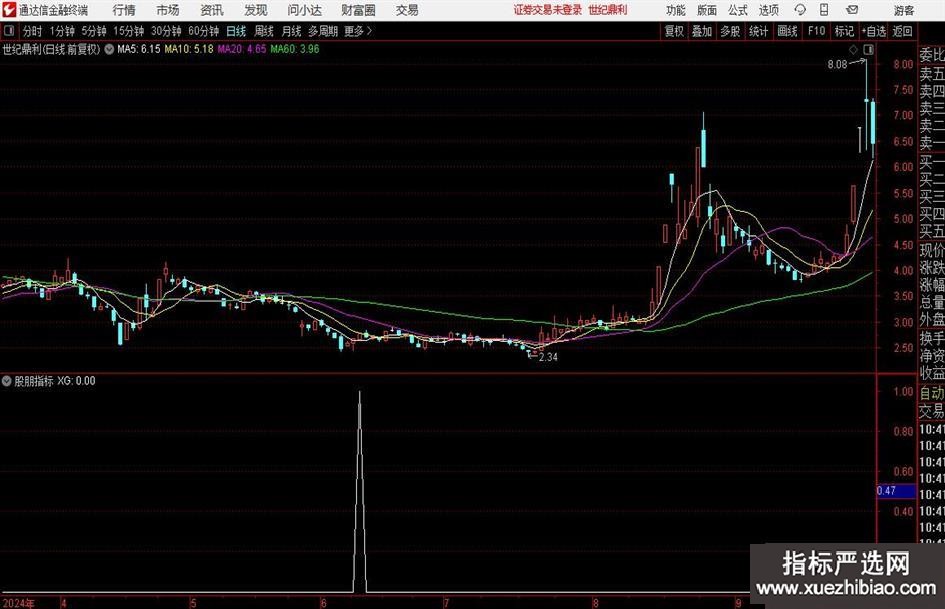
Task: Click the MA60: 3.96 label
Action: [295, 49]
